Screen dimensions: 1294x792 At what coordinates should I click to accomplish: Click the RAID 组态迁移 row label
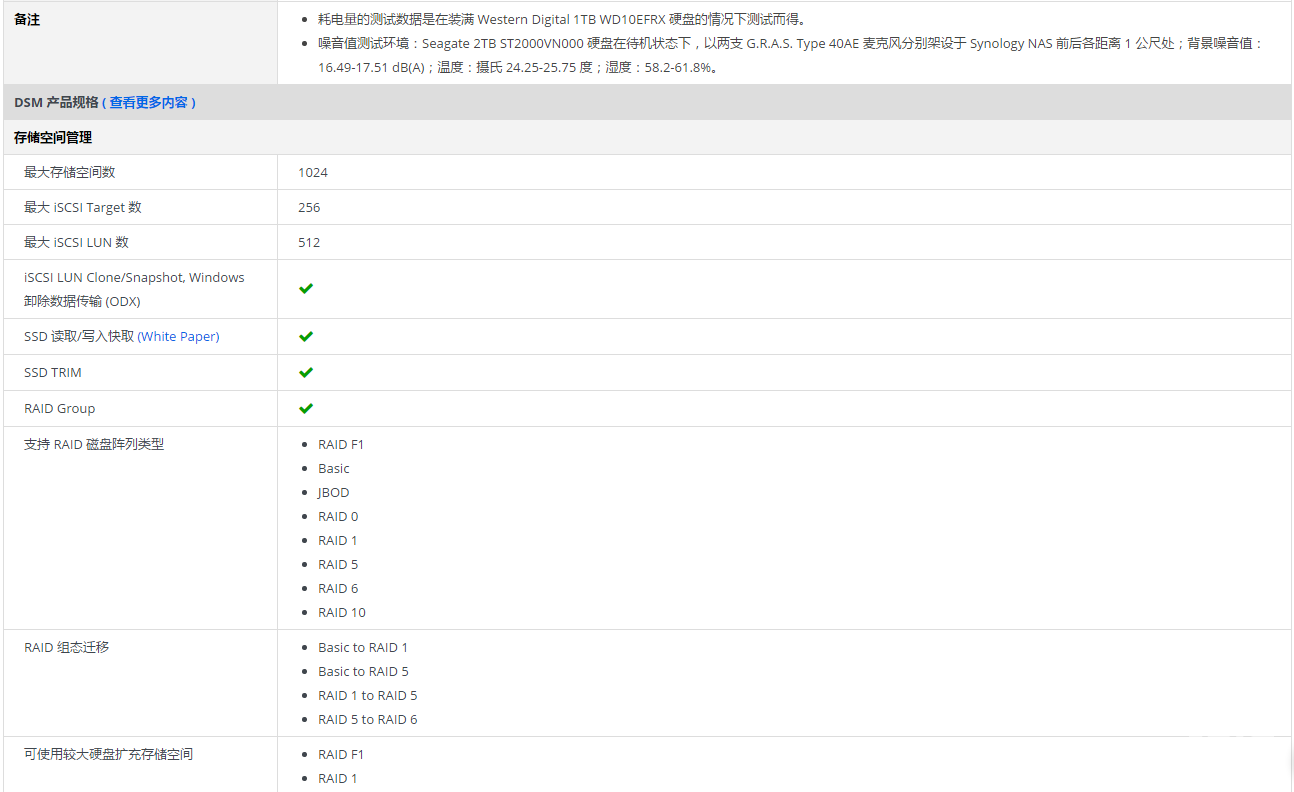67,647
